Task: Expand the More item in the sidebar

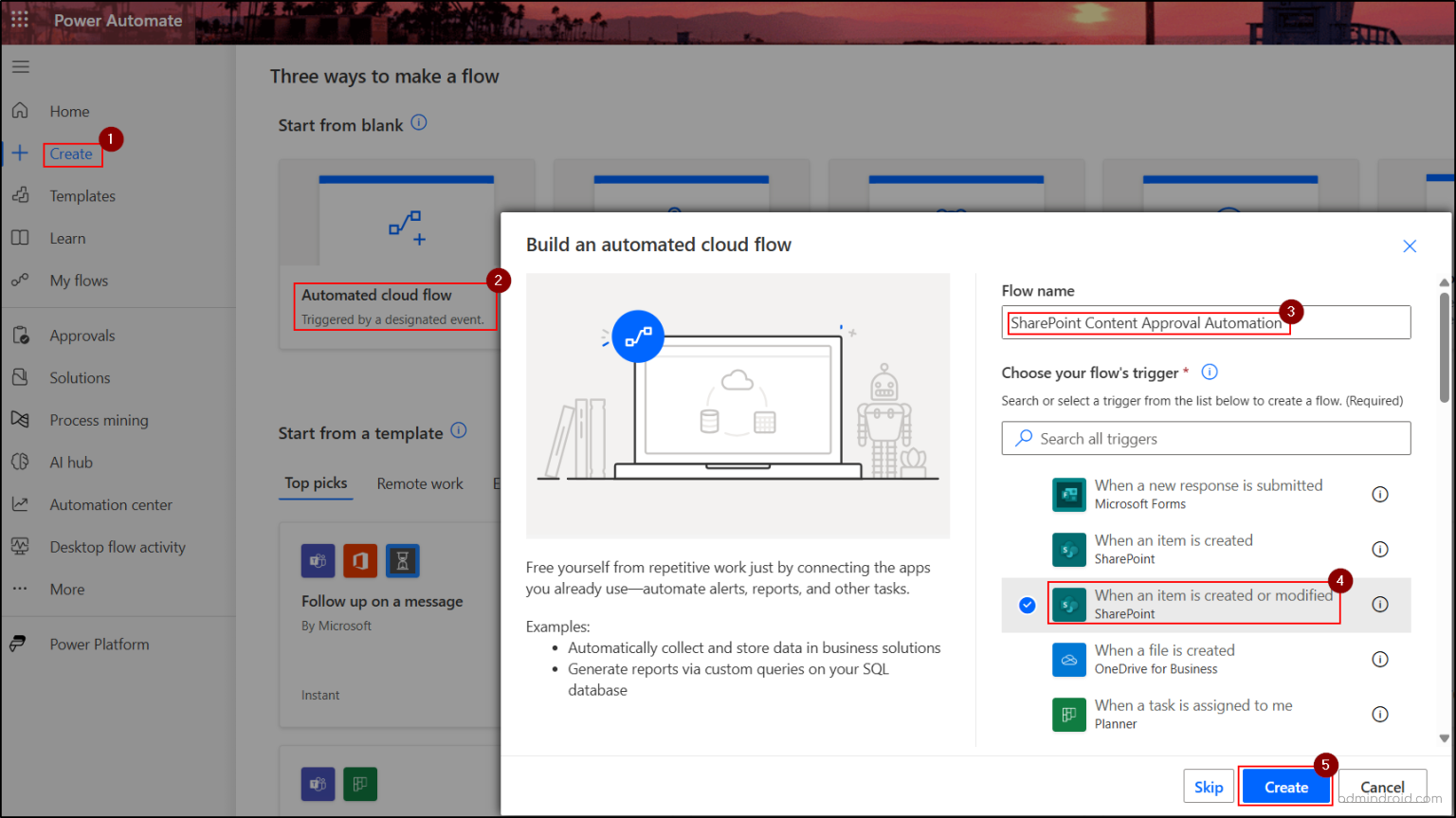Action: 66,589
